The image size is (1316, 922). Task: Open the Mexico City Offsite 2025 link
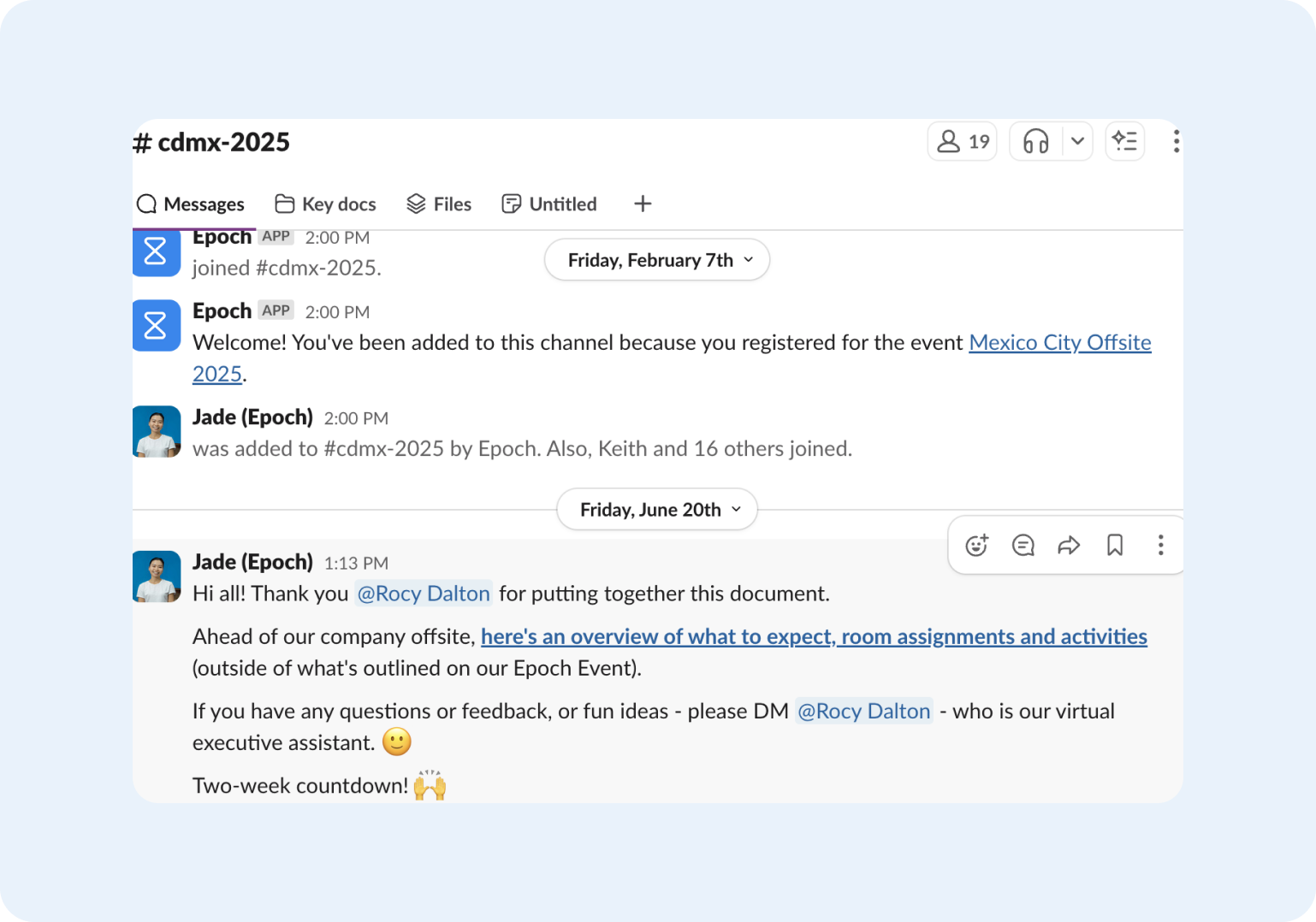click(1059, 343)
